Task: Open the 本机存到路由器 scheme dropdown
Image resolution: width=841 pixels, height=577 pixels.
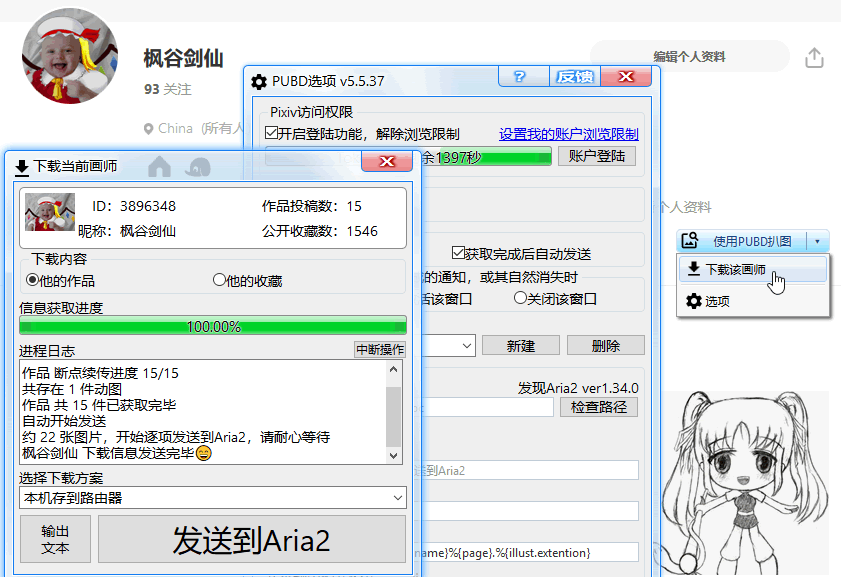Action: pos(212,498)
